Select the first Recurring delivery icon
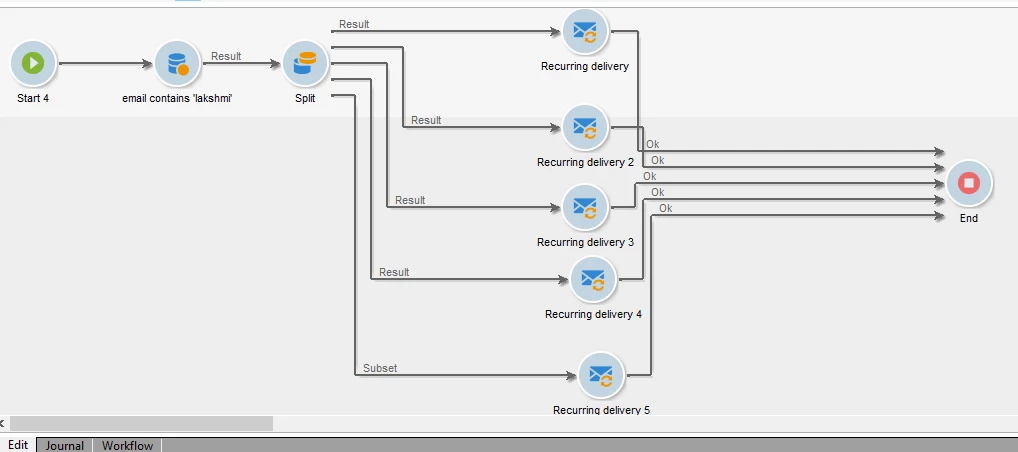The width and height of the screenshot is (1018, 452). click(585, 31)
